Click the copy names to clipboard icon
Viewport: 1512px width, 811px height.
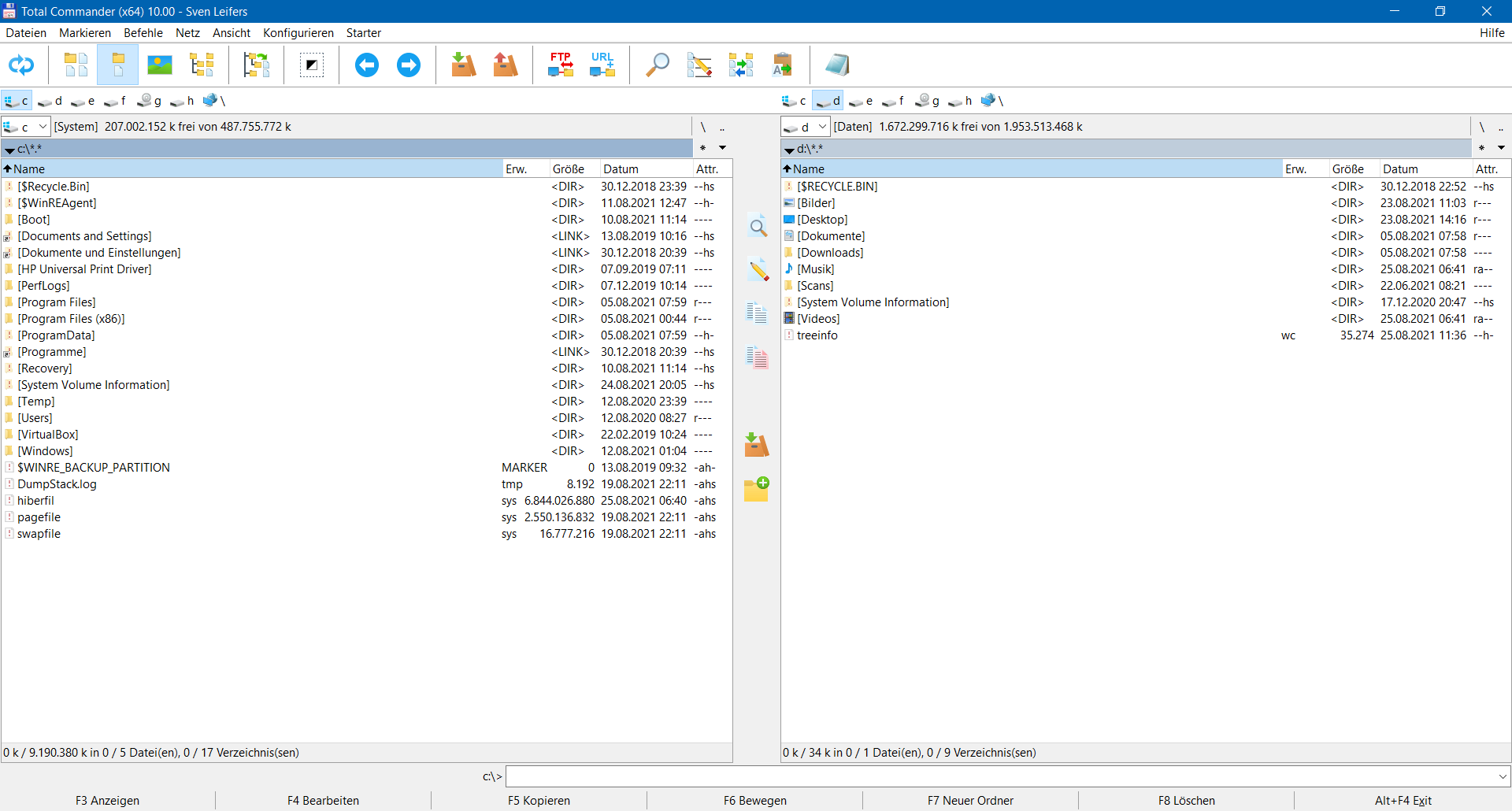[x=783, y=65]
